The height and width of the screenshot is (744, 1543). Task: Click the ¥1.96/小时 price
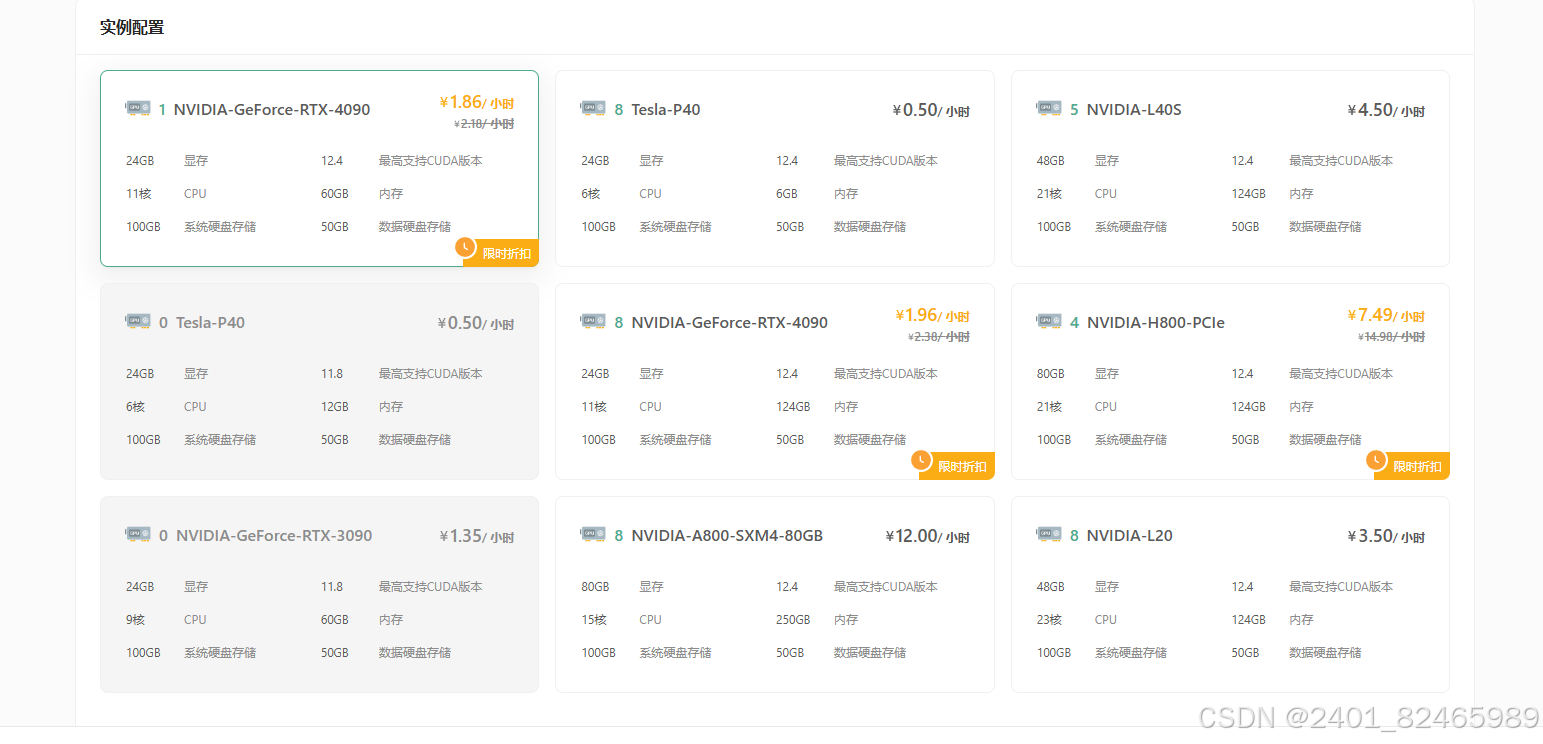click(933, 315)
